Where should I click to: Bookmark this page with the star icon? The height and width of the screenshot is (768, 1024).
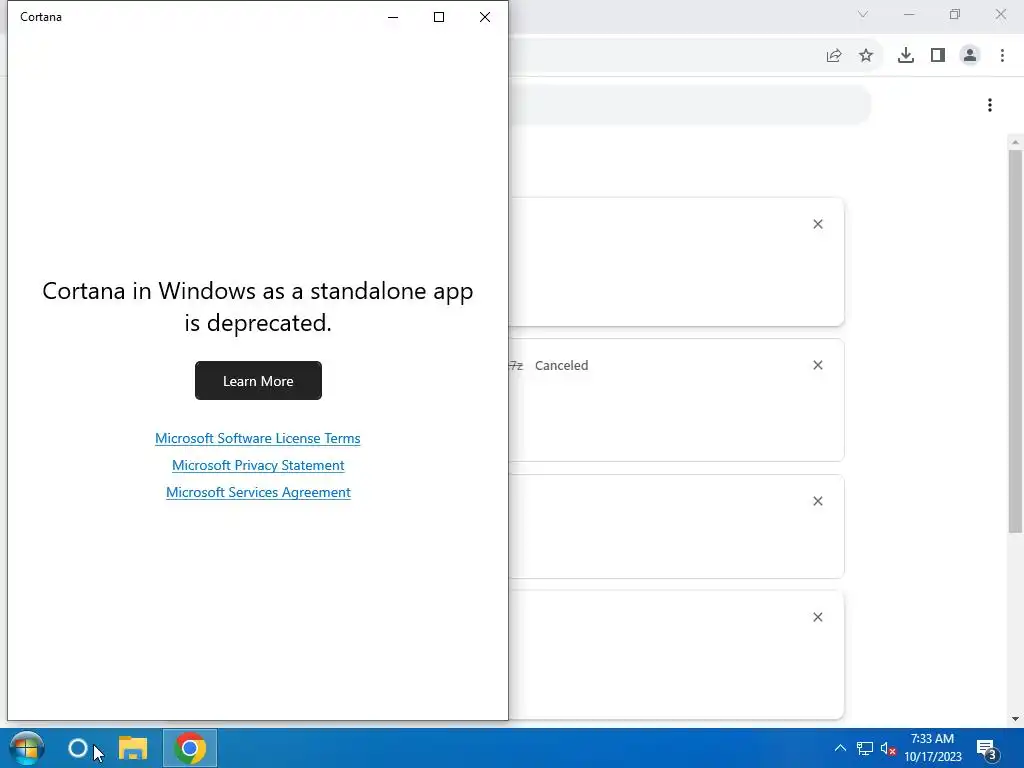click(x=866, y=56)
